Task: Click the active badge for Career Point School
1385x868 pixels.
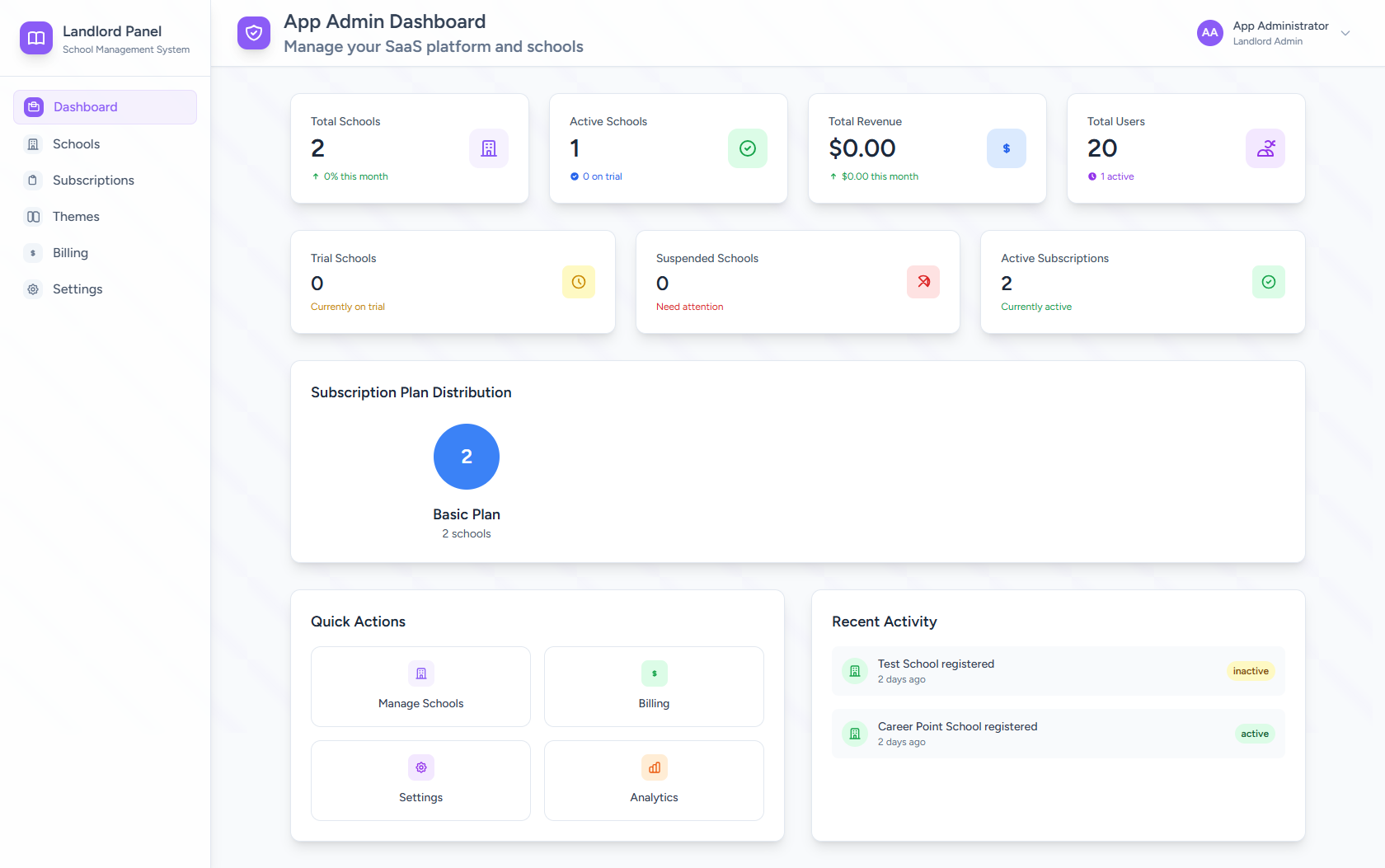Action: pyautogui.click(x=1255, y=734)
